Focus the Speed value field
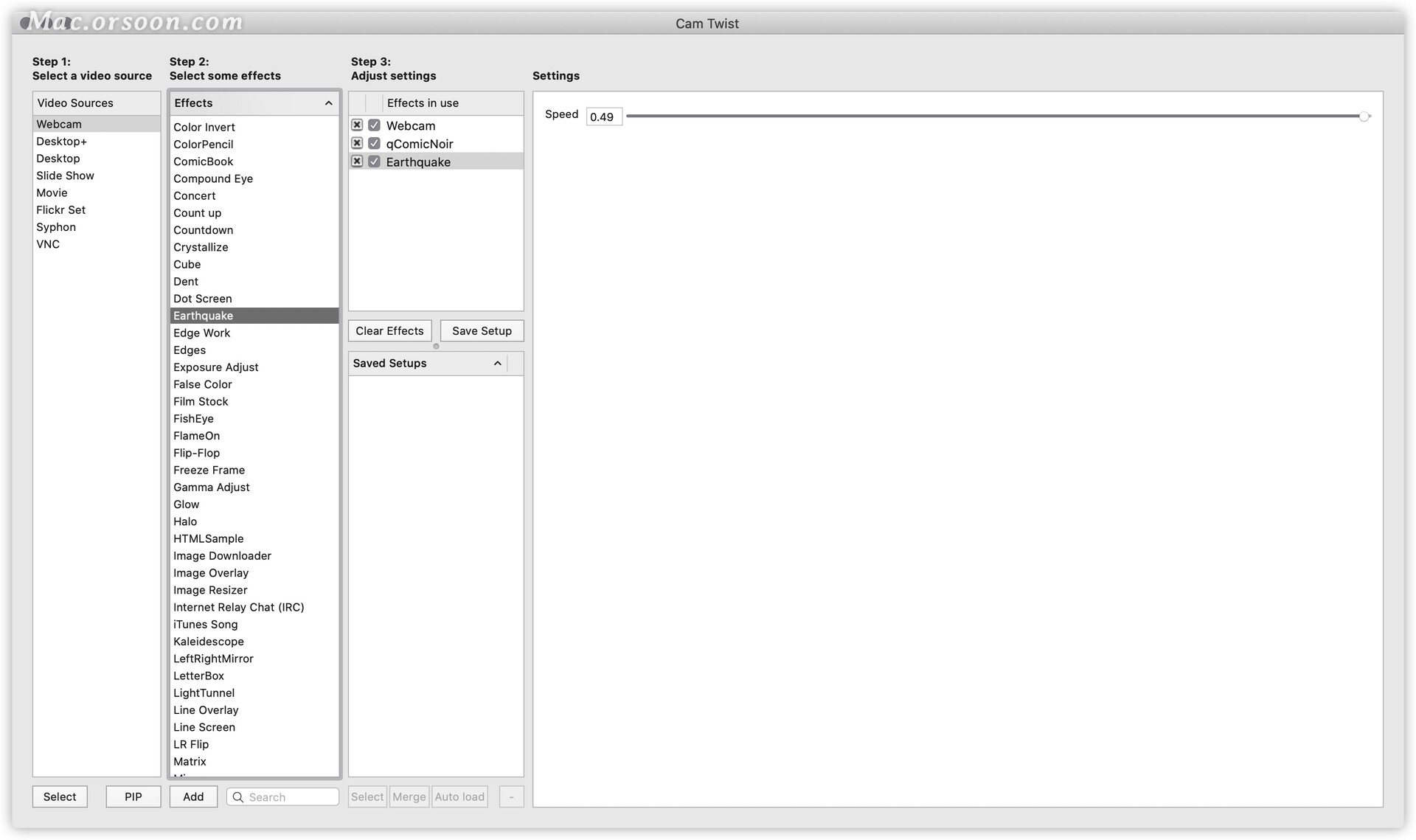 coord(603,117)
